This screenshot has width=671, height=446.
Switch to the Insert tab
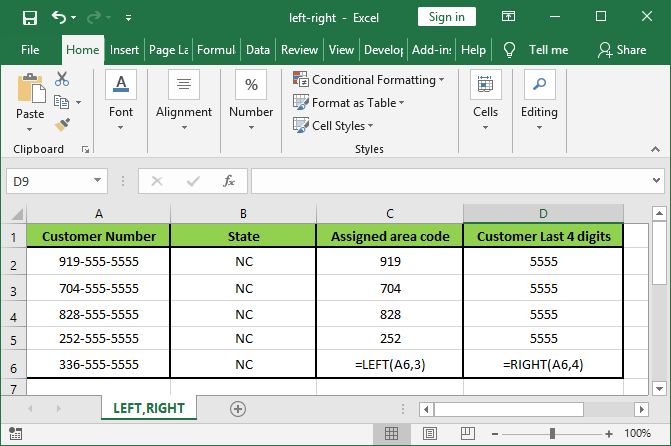coord(124,50)
